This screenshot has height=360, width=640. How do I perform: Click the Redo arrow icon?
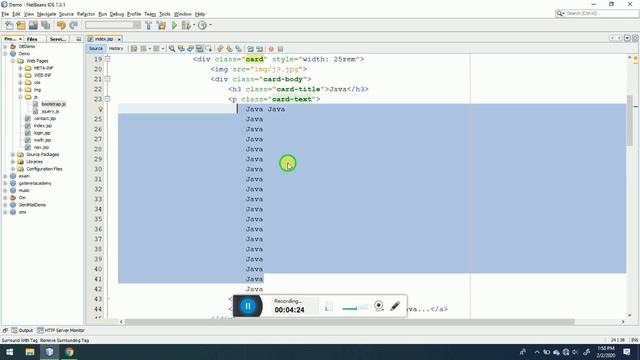point(73,25)
